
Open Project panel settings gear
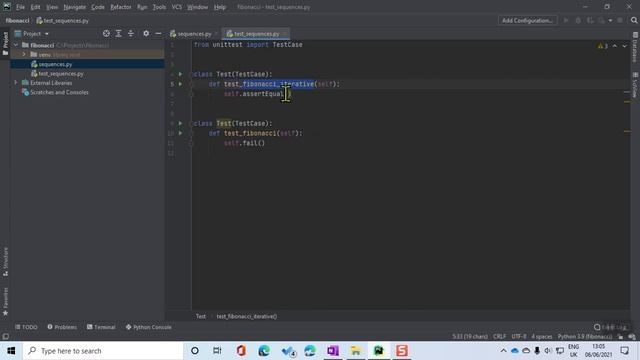click(146, 33)
